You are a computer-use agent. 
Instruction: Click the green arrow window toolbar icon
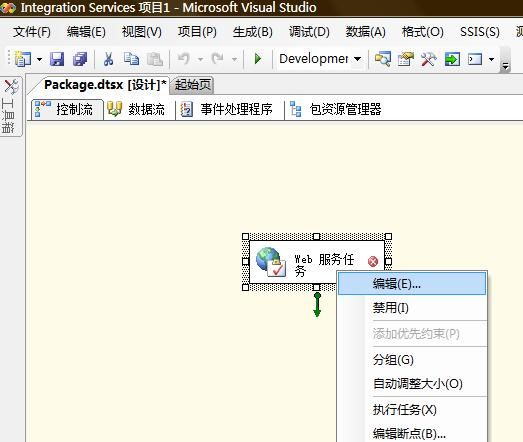(452, 59)
